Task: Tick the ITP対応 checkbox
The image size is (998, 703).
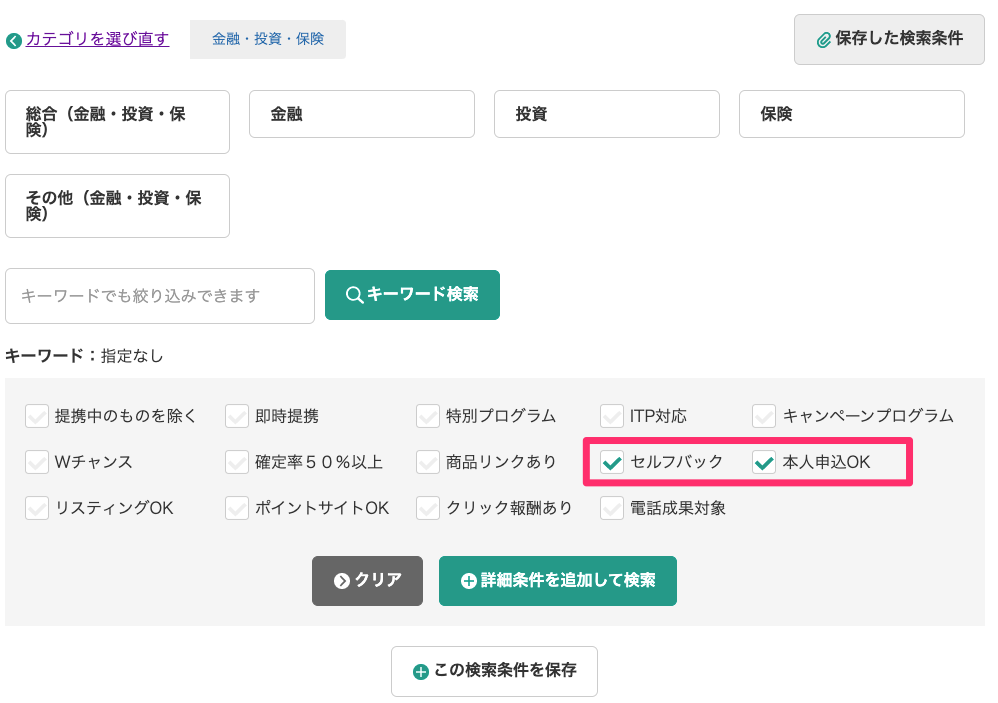Action: tap(612, 416)
